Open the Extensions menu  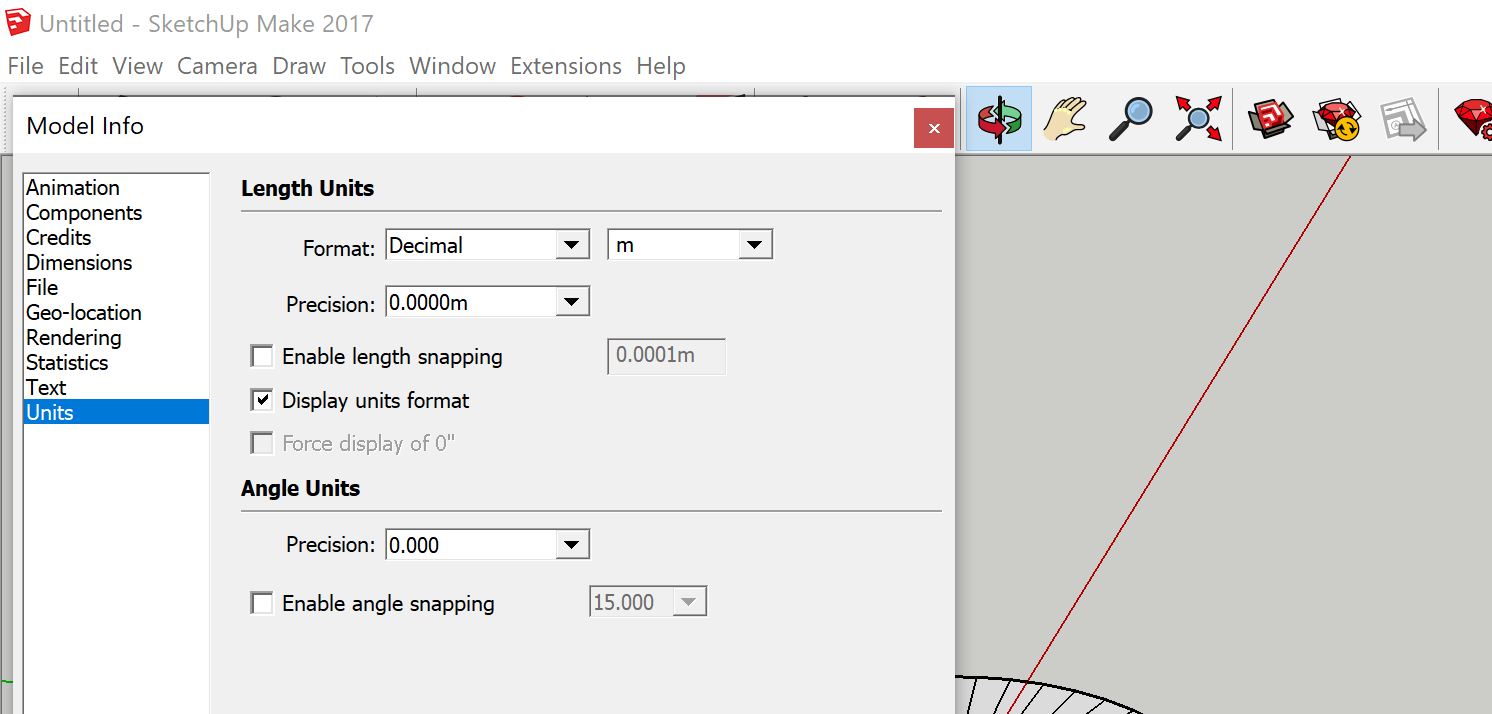(566, 66)
